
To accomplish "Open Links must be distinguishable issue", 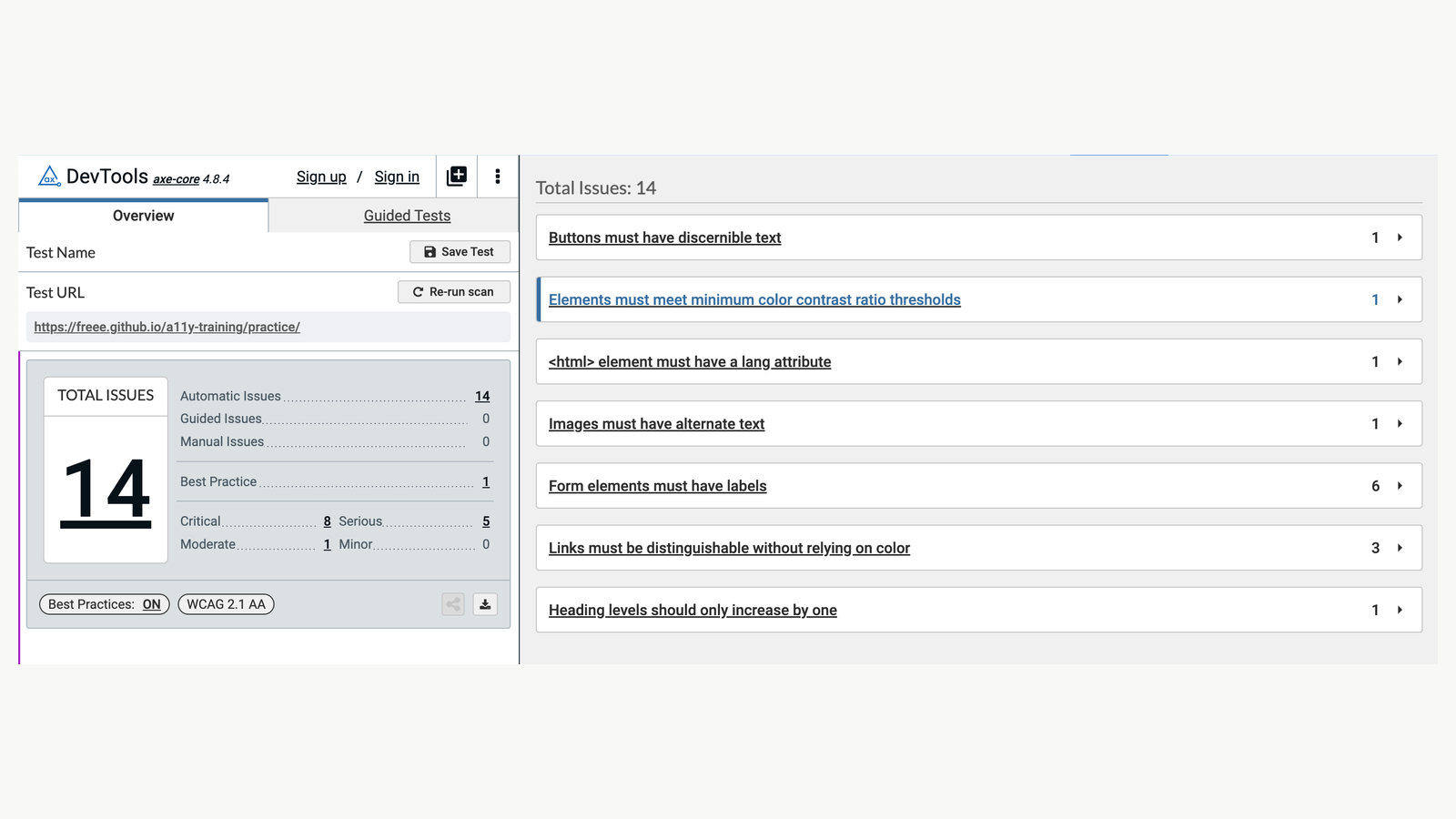I will point(729,548).
